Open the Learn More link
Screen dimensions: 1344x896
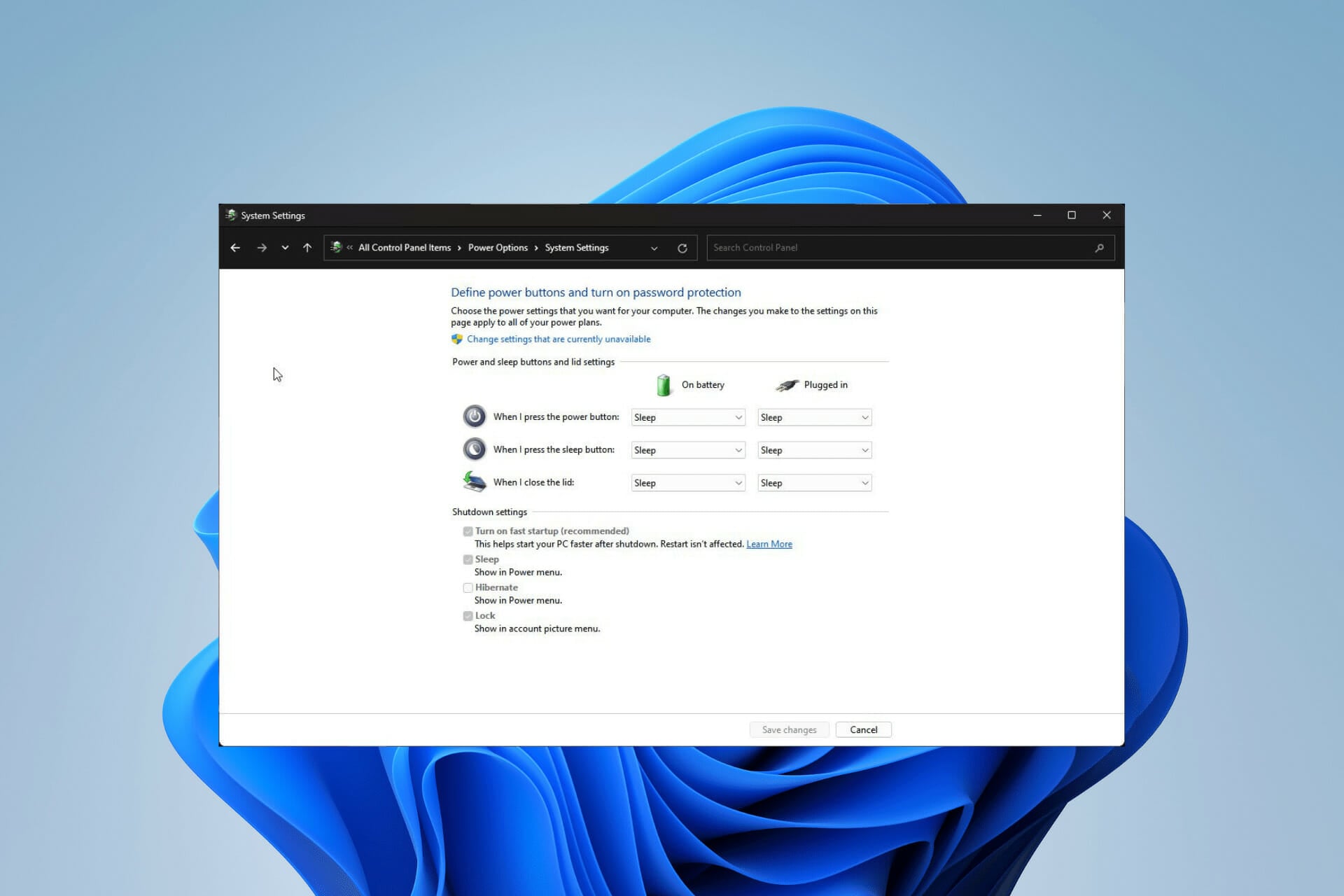pyautogui.click(x=769, y=544)
